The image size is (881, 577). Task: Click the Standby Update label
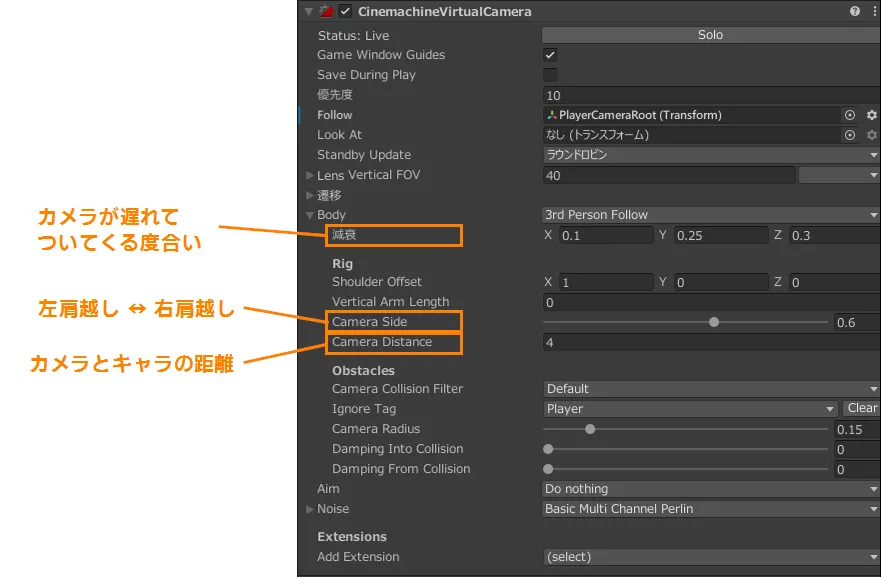(x=364, y=155)
